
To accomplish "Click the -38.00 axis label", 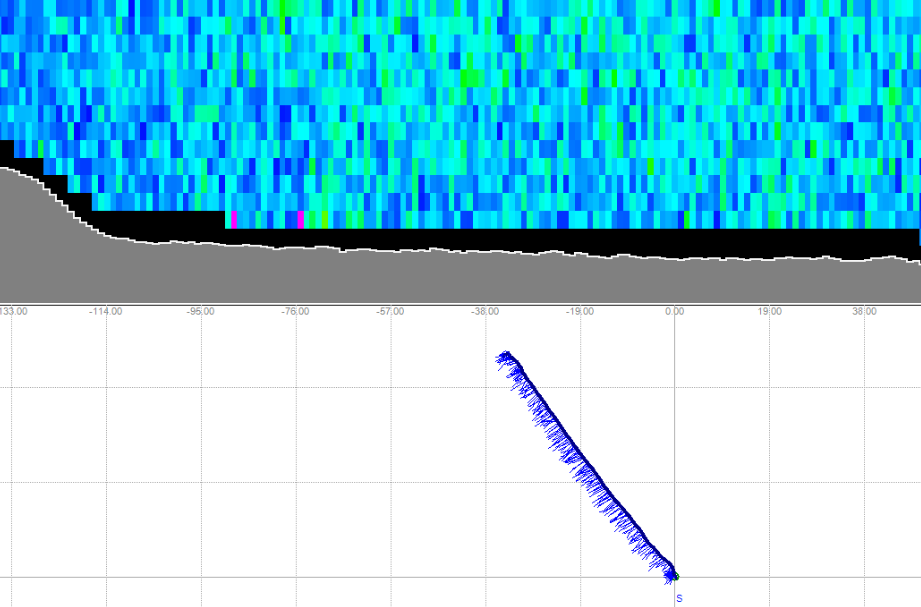I will click(x=485, y=311).
